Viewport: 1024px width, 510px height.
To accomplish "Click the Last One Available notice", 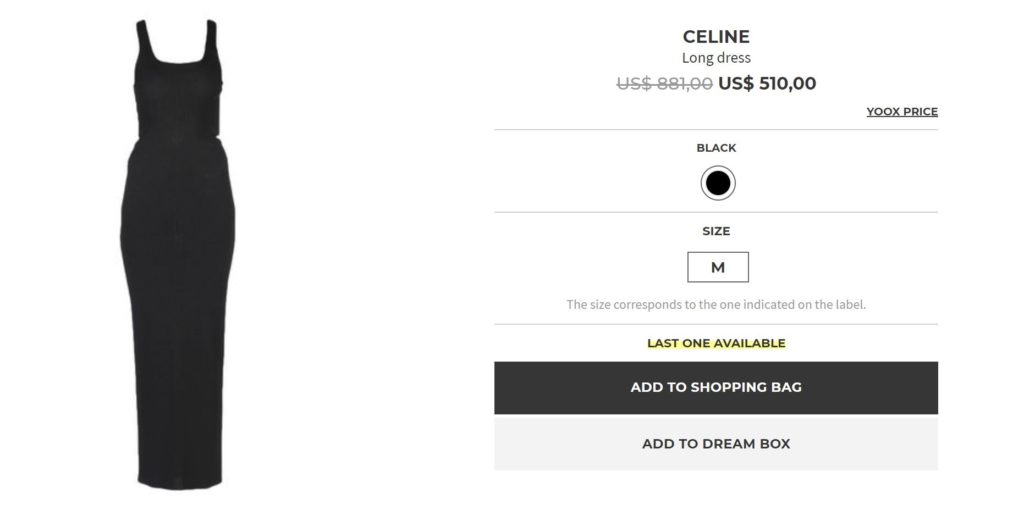I will (x=716, y=343).
